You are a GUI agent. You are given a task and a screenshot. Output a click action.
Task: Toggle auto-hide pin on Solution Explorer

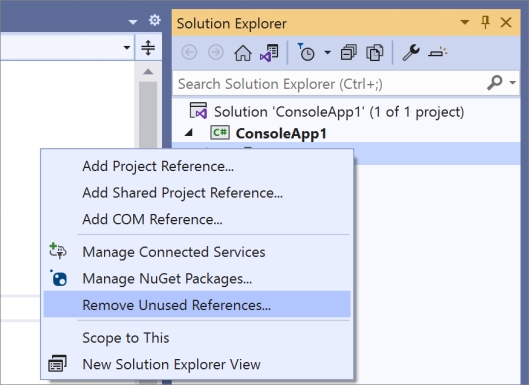(485, 23)
